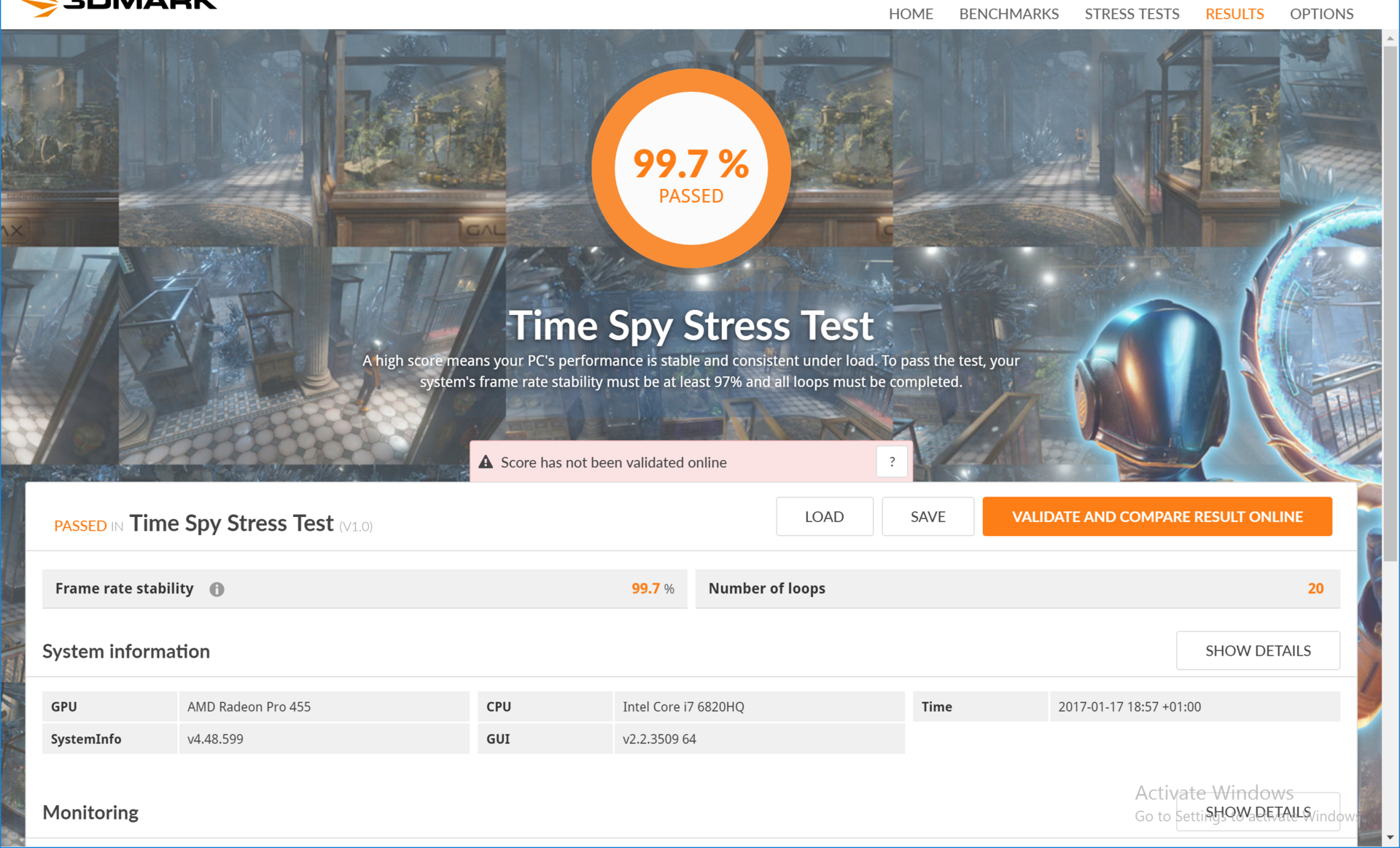The width and height of the screenshot is (1400, 848).
Task: Select the 'v2.2.3509 64' GUI value
Action: 659,739
